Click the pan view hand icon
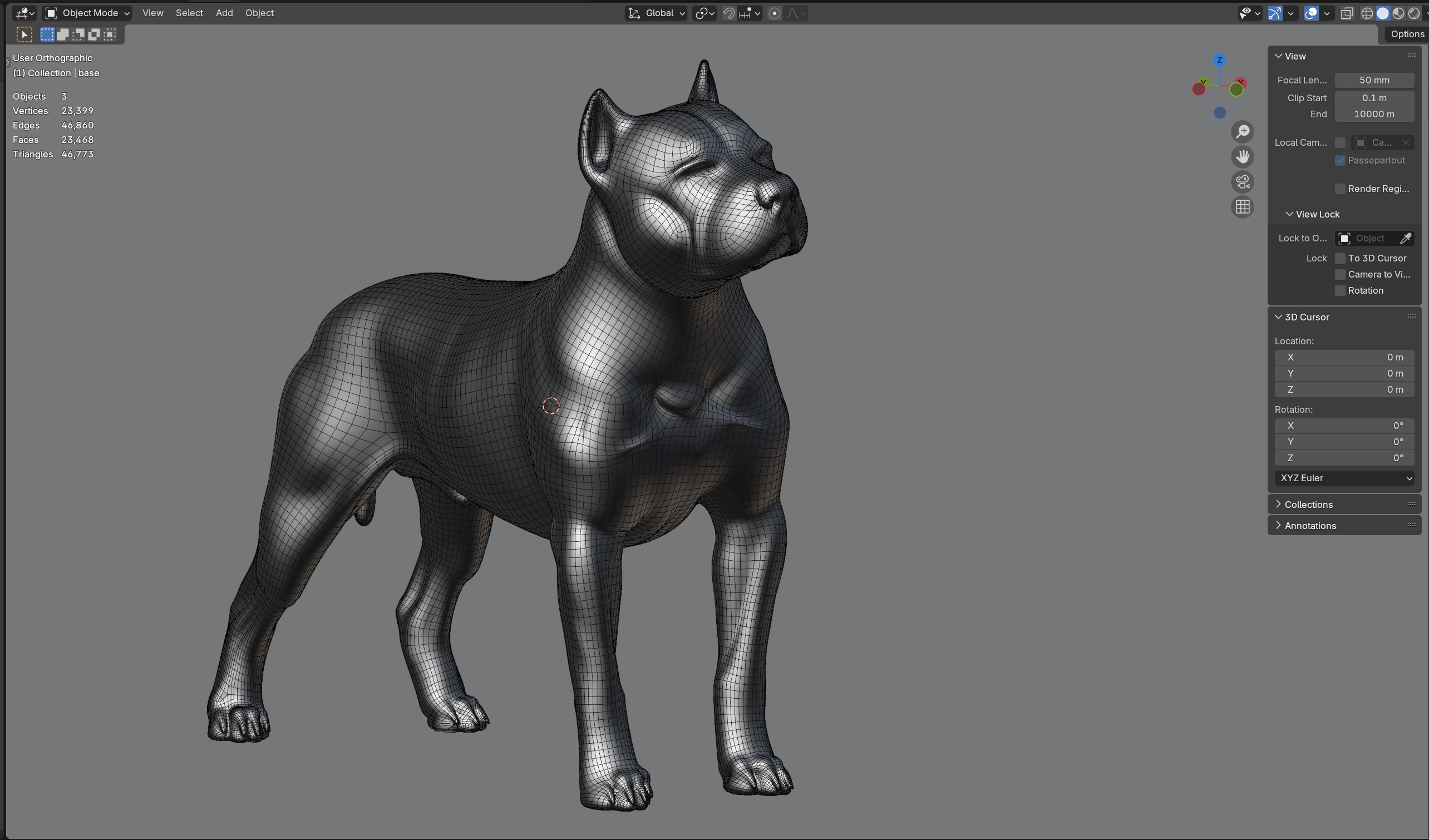 [1243, 157]
